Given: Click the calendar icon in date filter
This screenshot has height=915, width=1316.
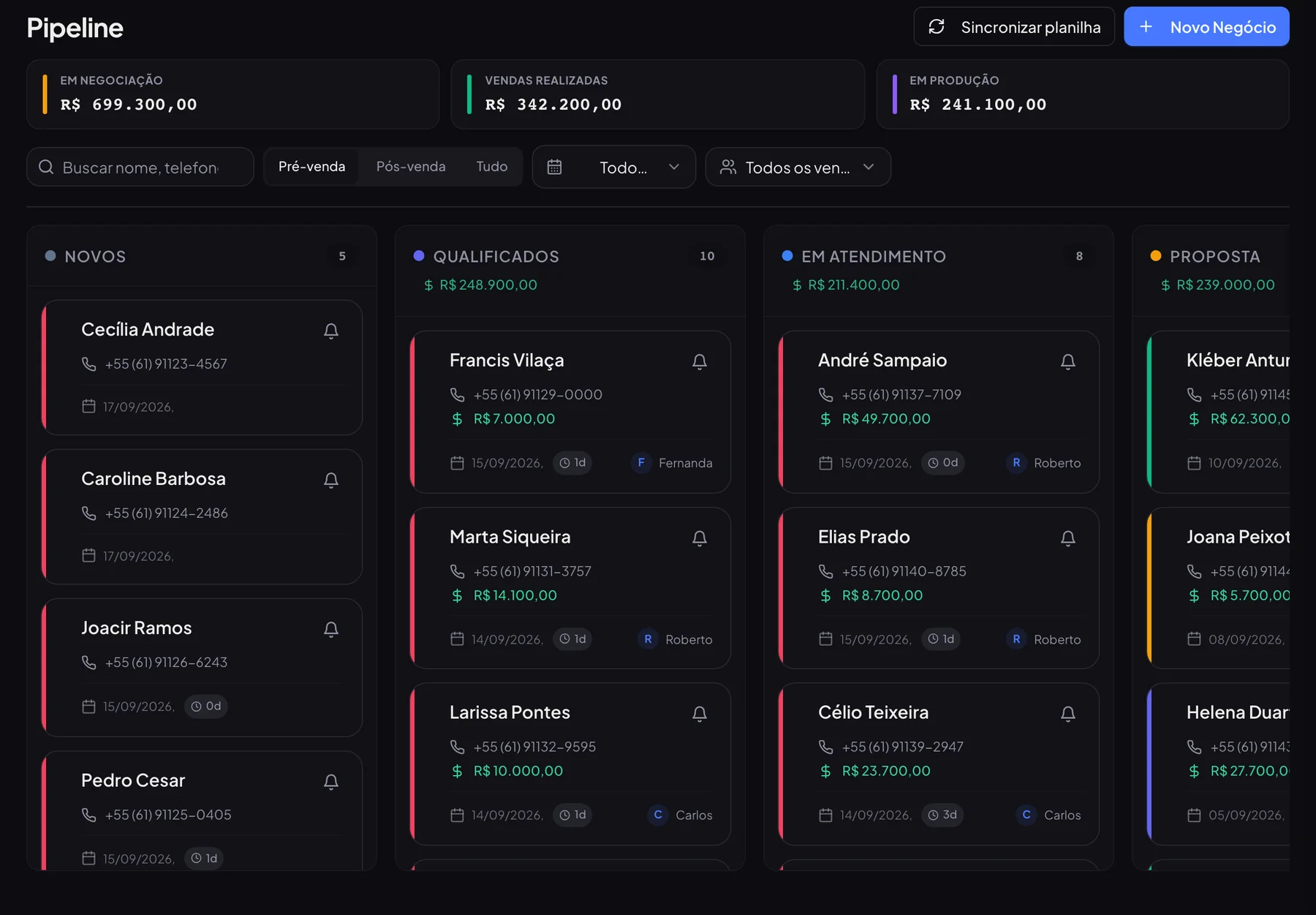Looking at the screenshot, I should click(x=555, y=167).
